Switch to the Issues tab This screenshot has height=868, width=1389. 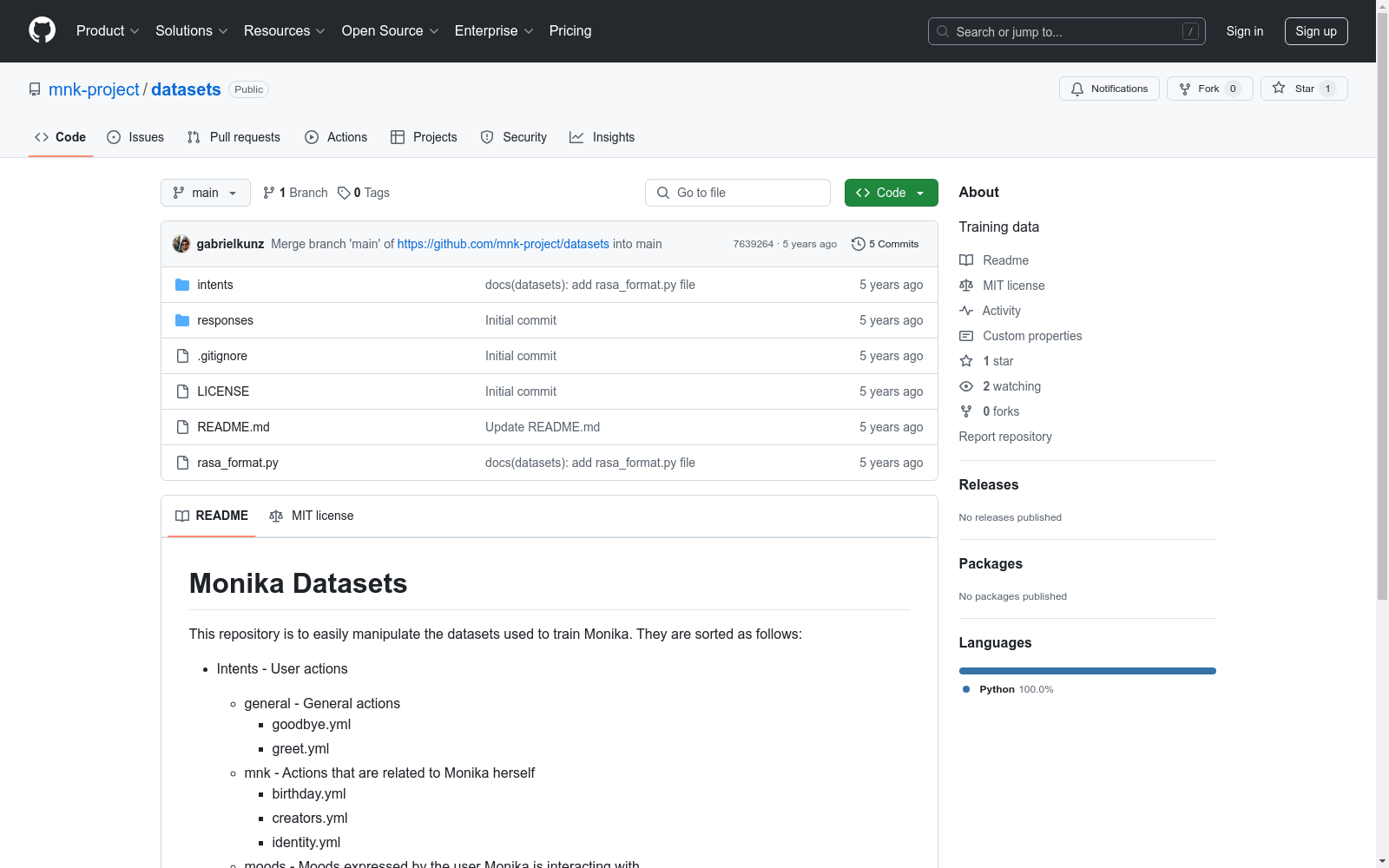(135, 137)
